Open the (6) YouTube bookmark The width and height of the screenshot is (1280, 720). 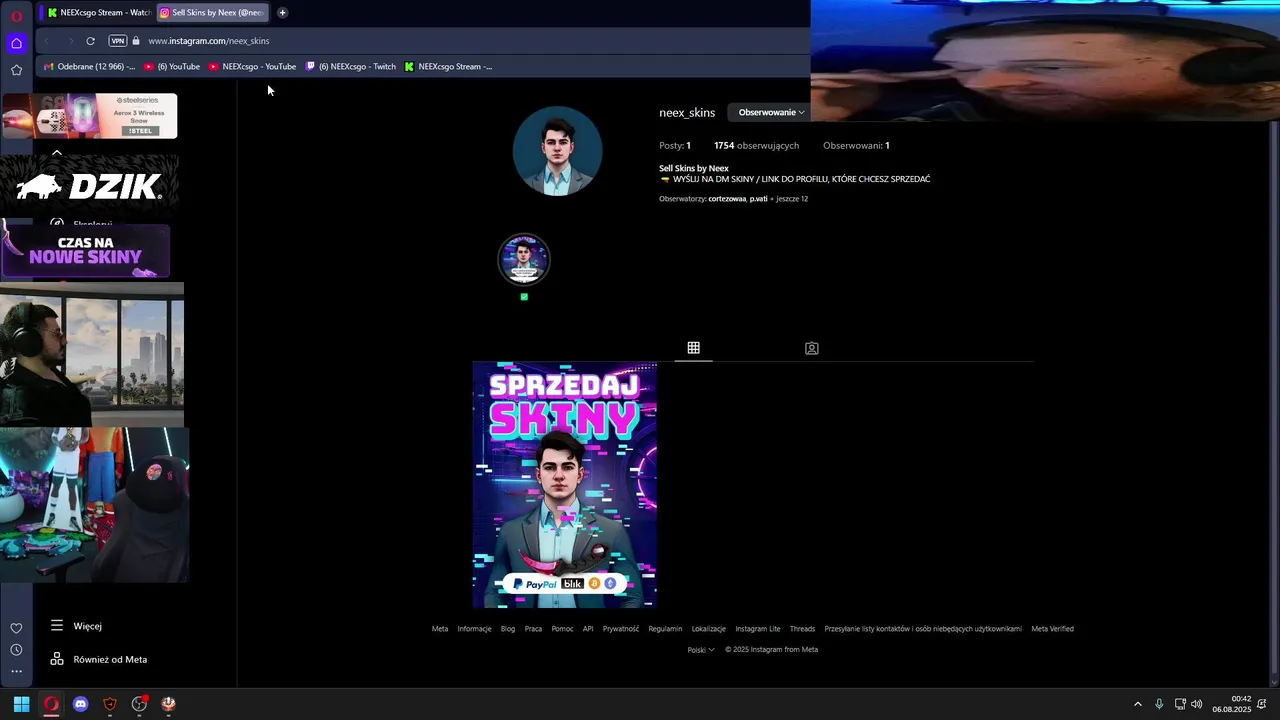point(172,67)
